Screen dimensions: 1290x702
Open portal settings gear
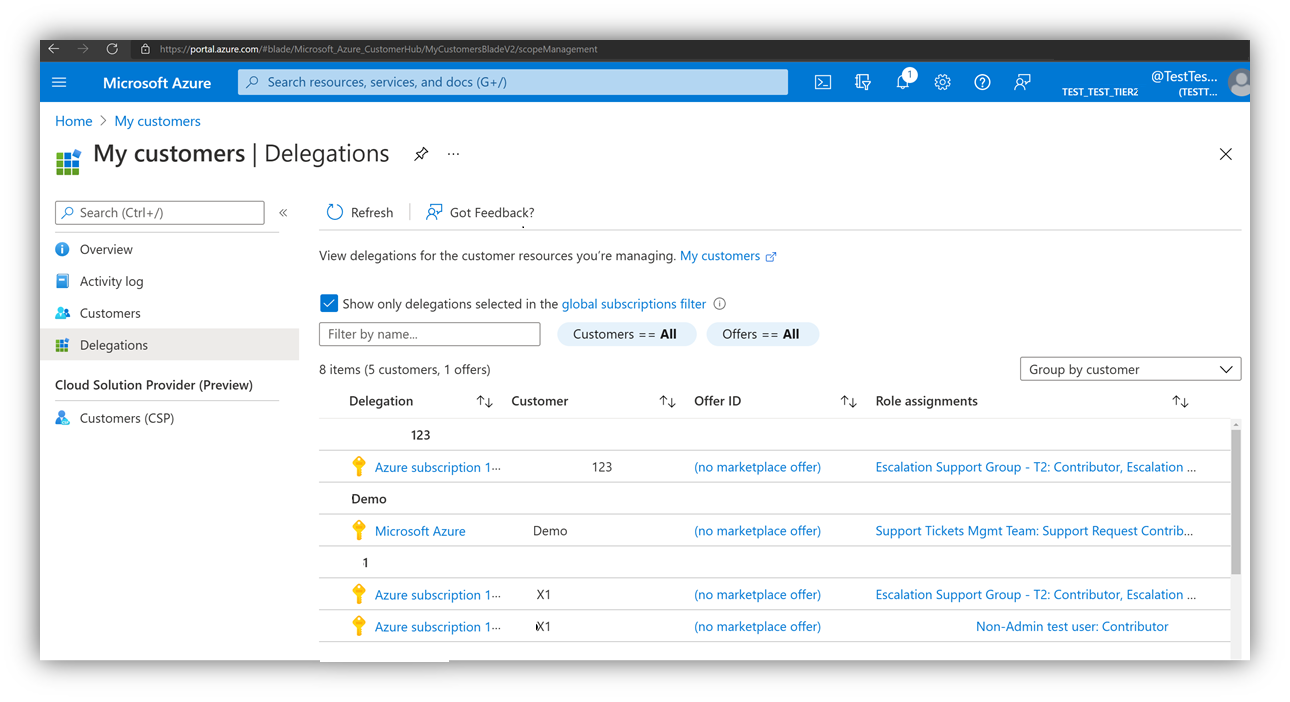tap(942, 83)
